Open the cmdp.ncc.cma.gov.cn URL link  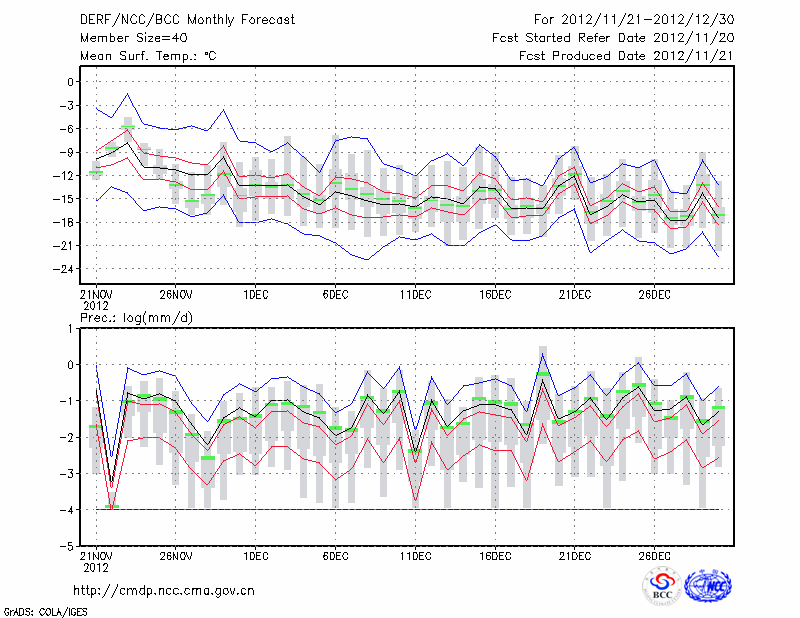click(164, 590)
